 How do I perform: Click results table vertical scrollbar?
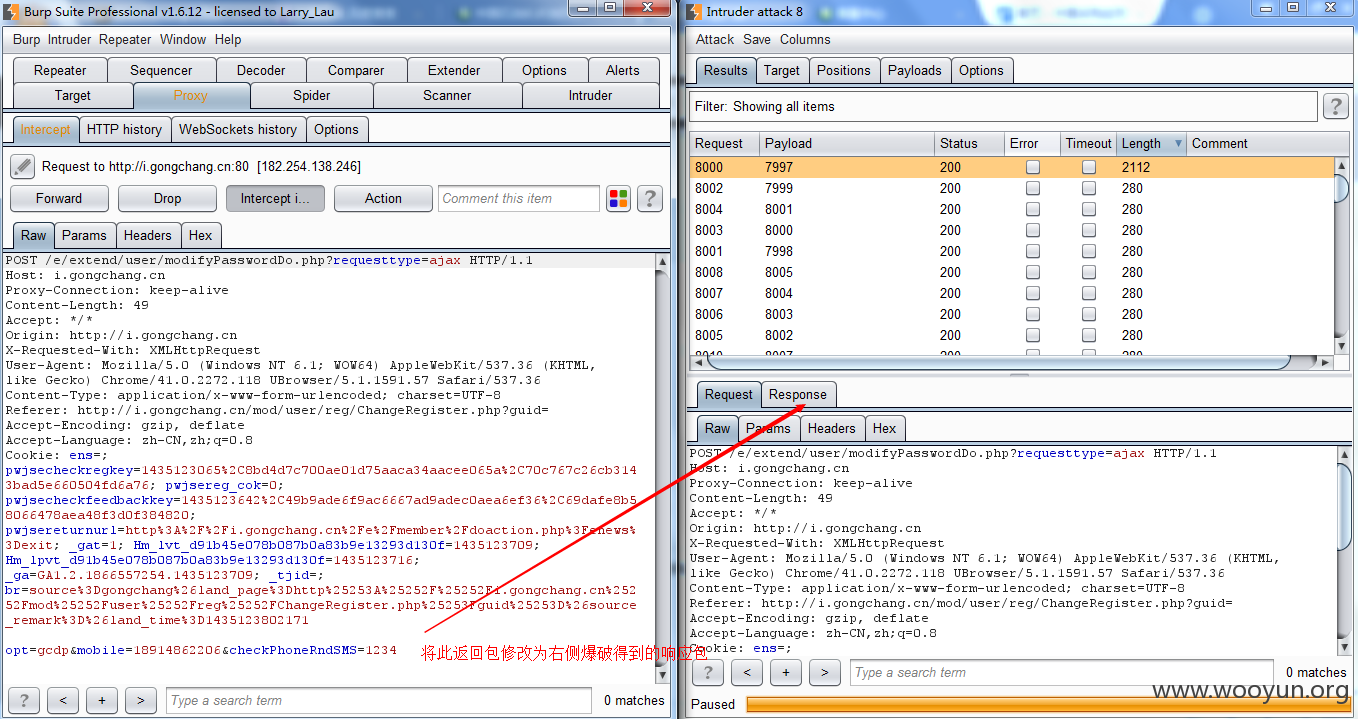[1342, 255]
